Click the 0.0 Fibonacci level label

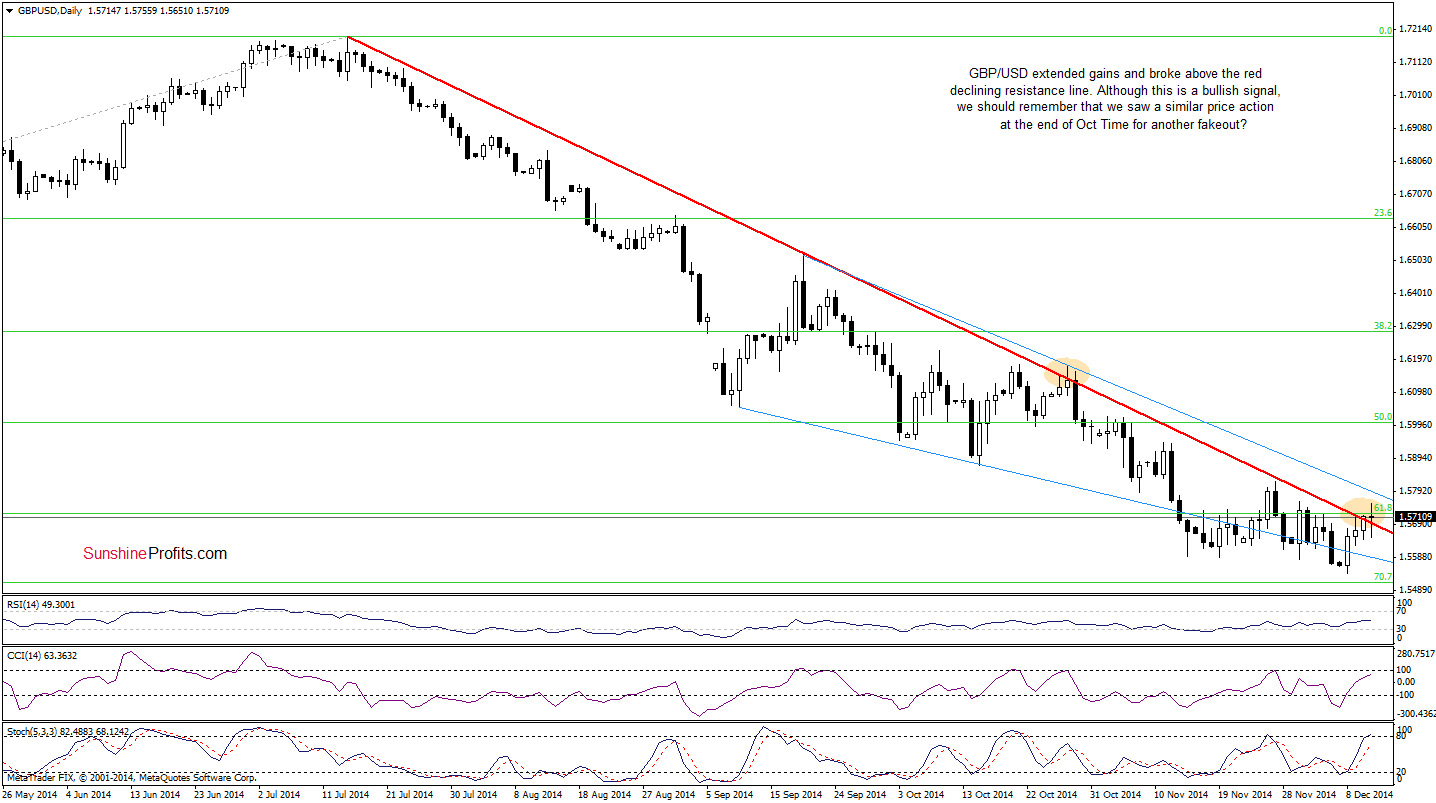[1386, 31]
